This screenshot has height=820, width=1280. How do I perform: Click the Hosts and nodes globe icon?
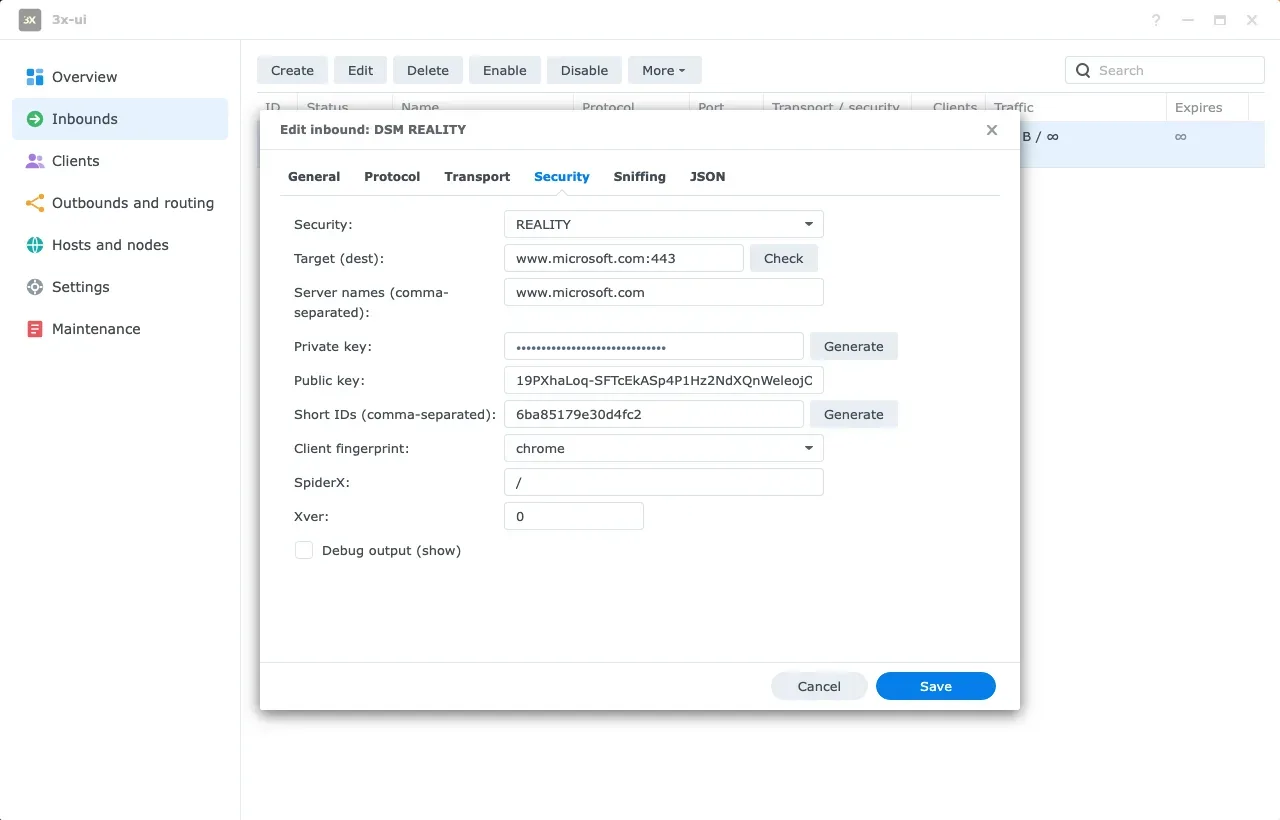[35, 245]
